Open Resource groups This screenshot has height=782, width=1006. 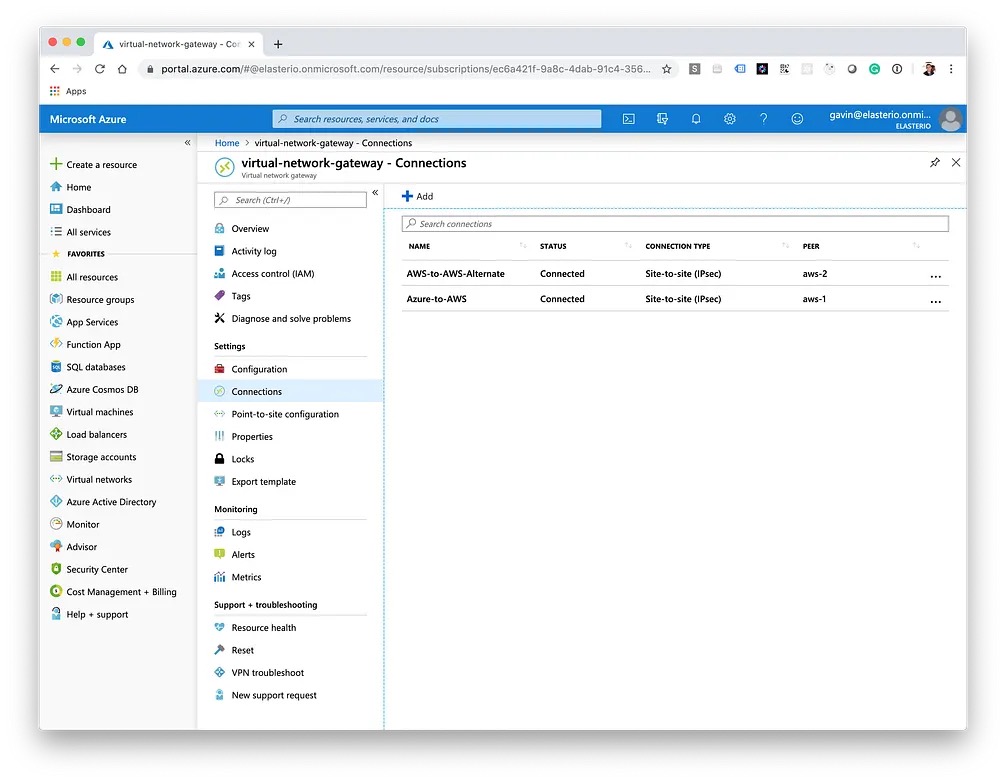[92, 299]
